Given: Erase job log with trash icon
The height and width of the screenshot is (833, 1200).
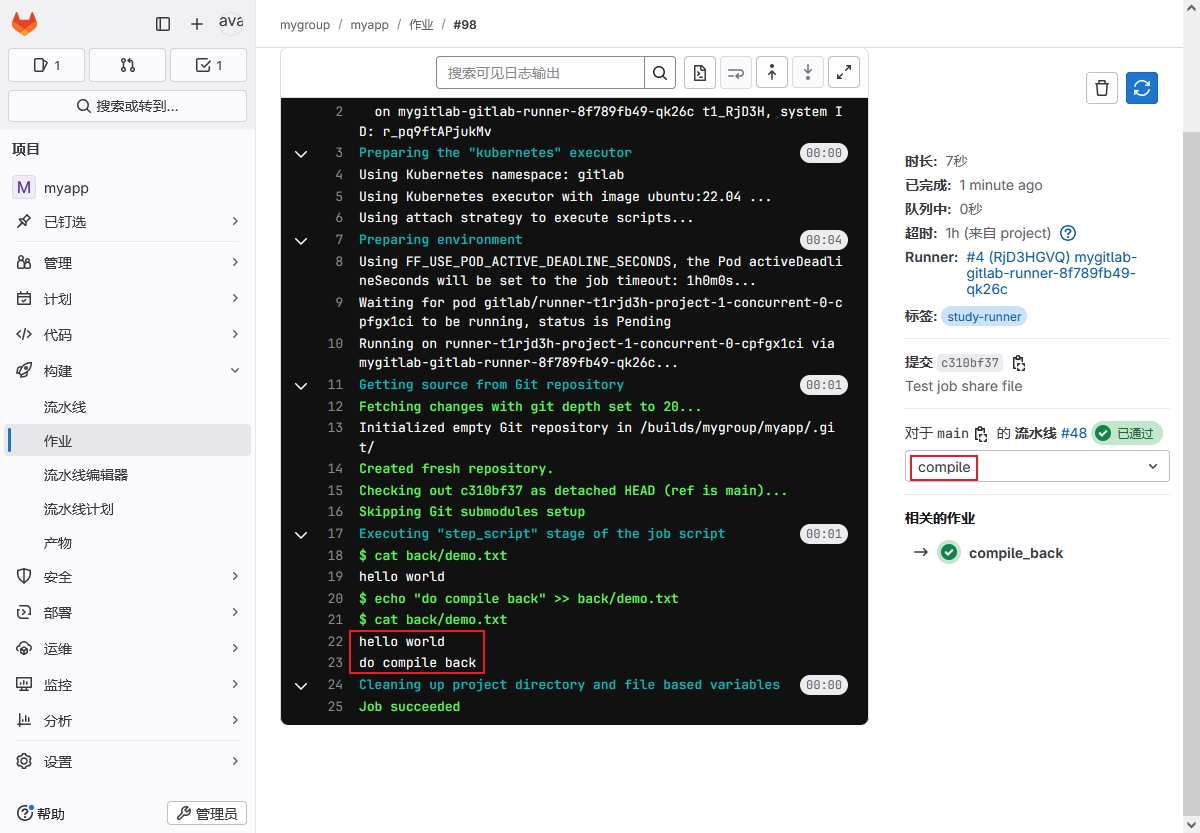Looking at the screenshot, I should [x=1101, y=88].
